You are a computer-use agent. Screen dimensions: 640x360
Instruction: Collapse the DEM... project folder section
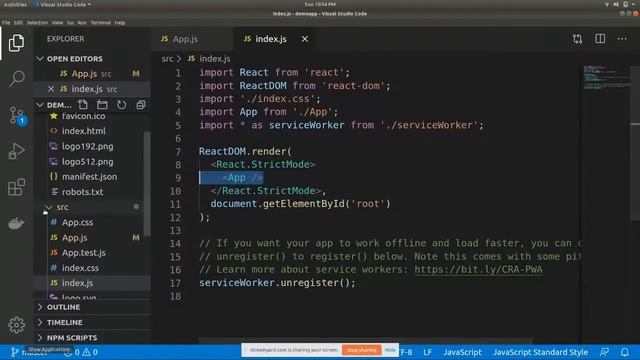[40, 105]
